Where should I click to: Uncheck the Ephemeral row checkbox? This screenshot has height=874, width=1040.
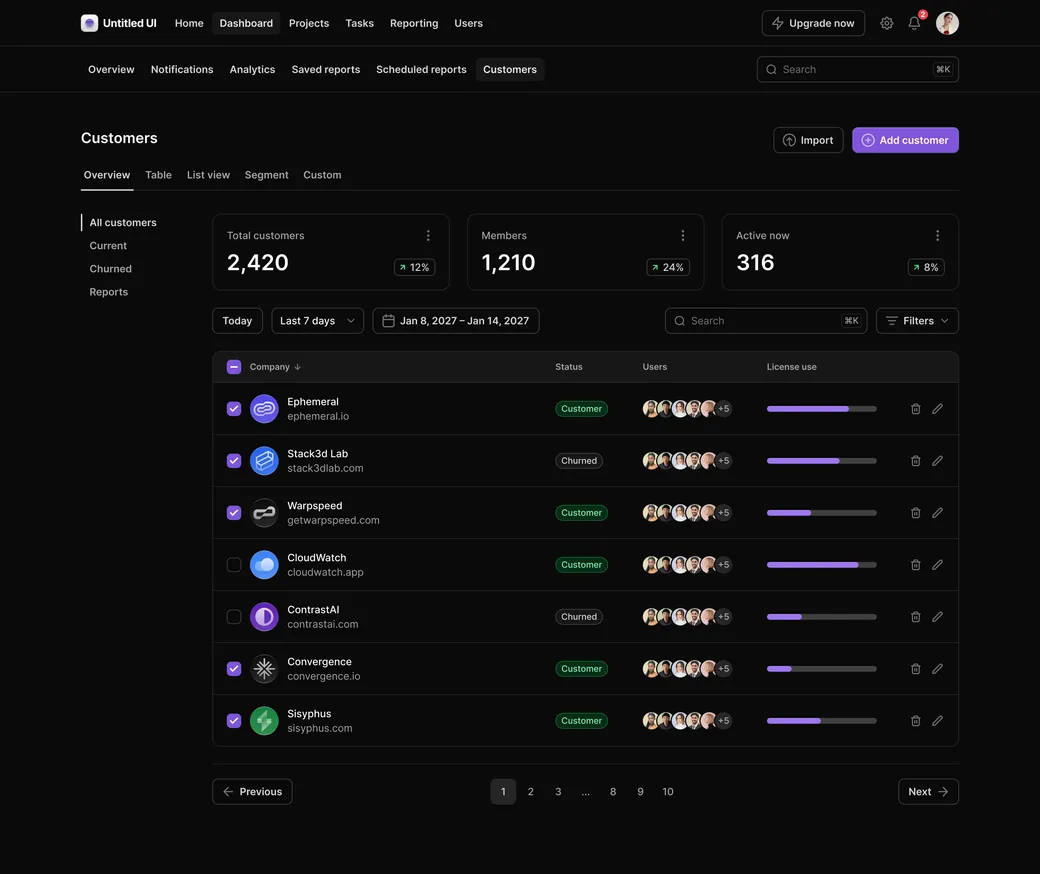click(233, 408)
